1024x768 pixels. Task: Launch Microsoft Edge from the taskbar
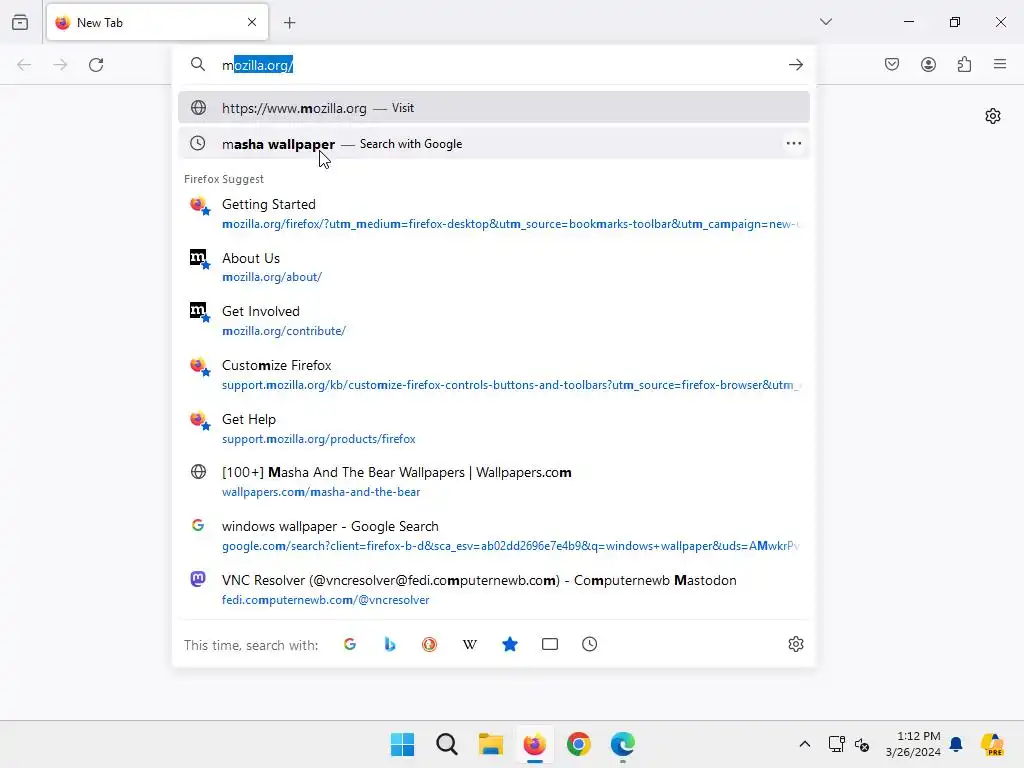pos(623,744)
